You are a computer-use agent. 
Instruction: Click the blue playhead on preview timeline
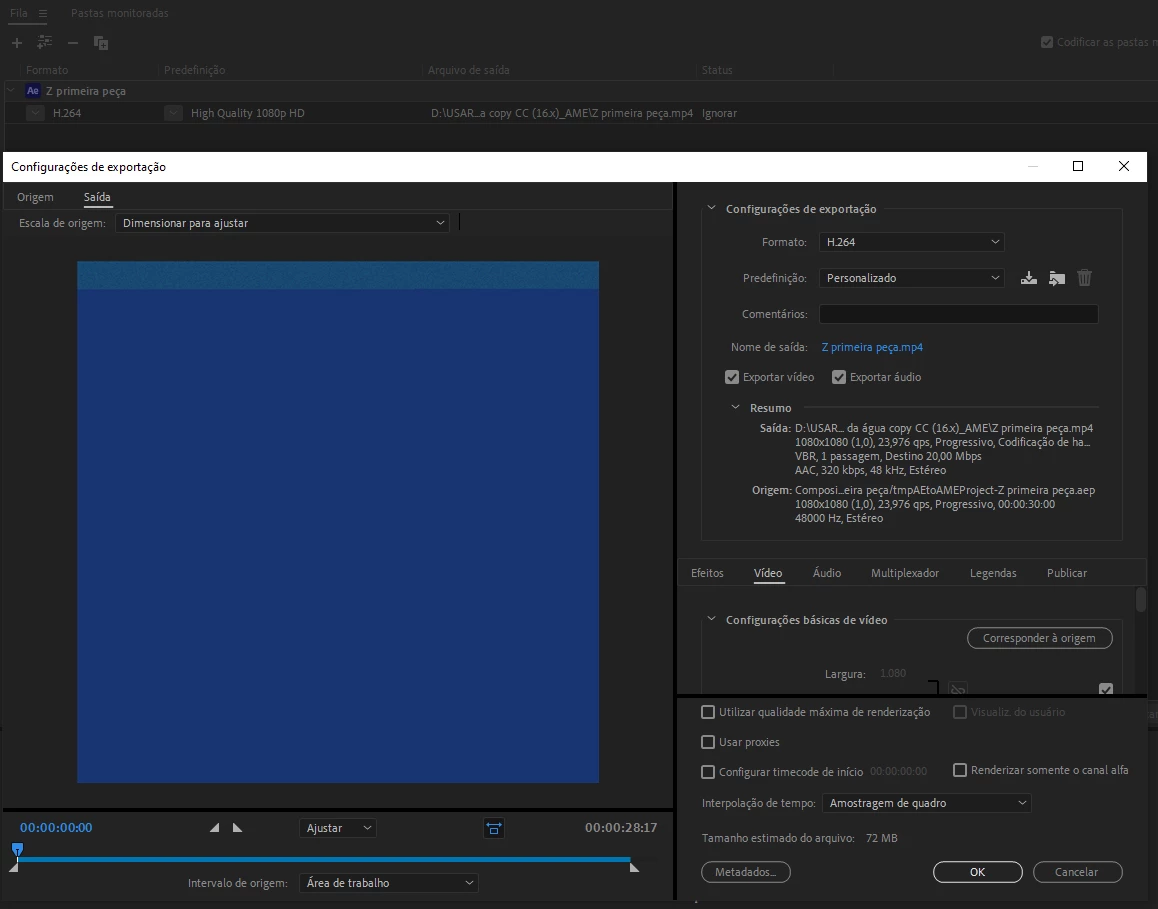[x=18, y=849]
